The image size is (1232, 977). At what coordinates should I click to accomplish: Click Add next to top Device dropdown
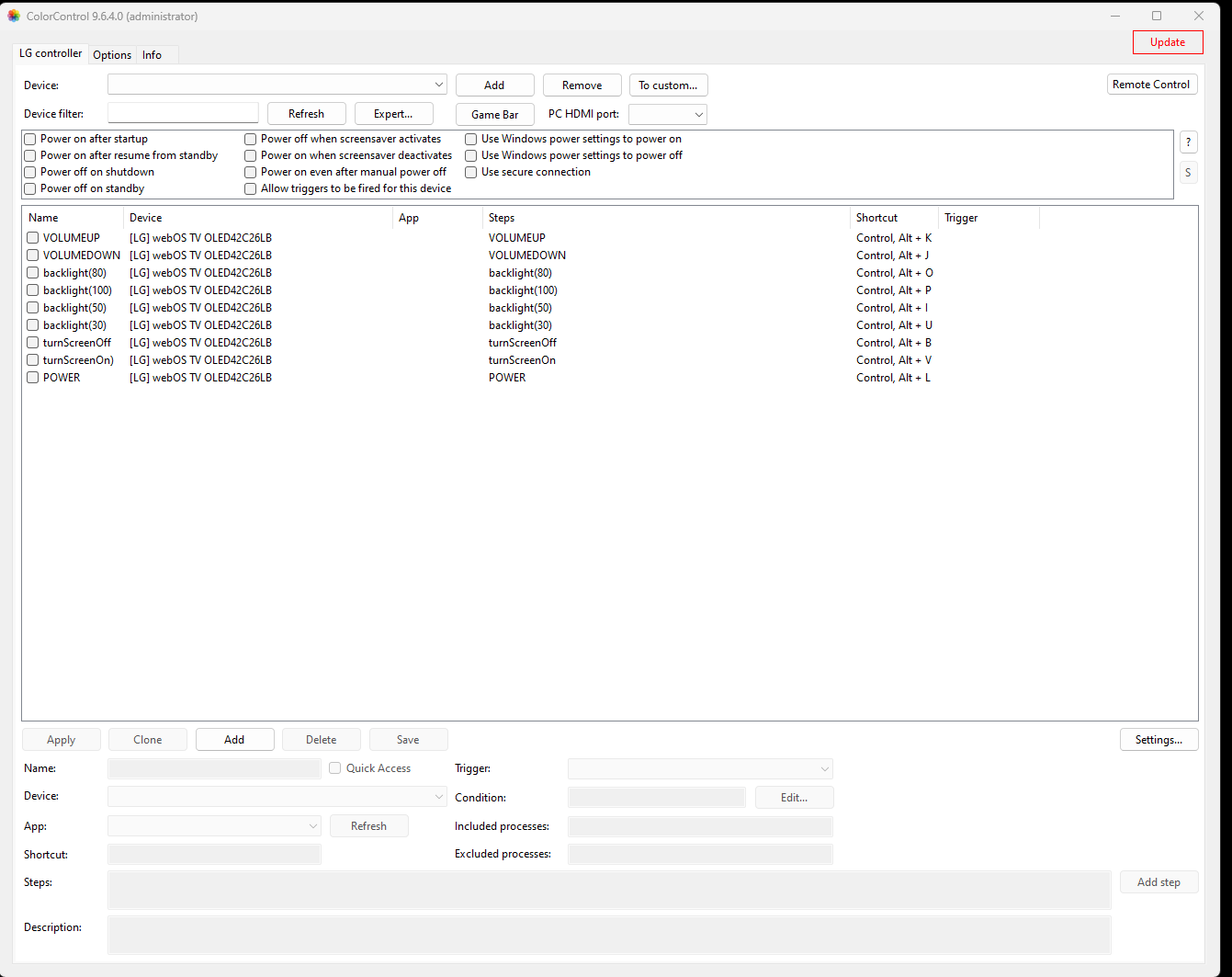(x=495, y=85)
